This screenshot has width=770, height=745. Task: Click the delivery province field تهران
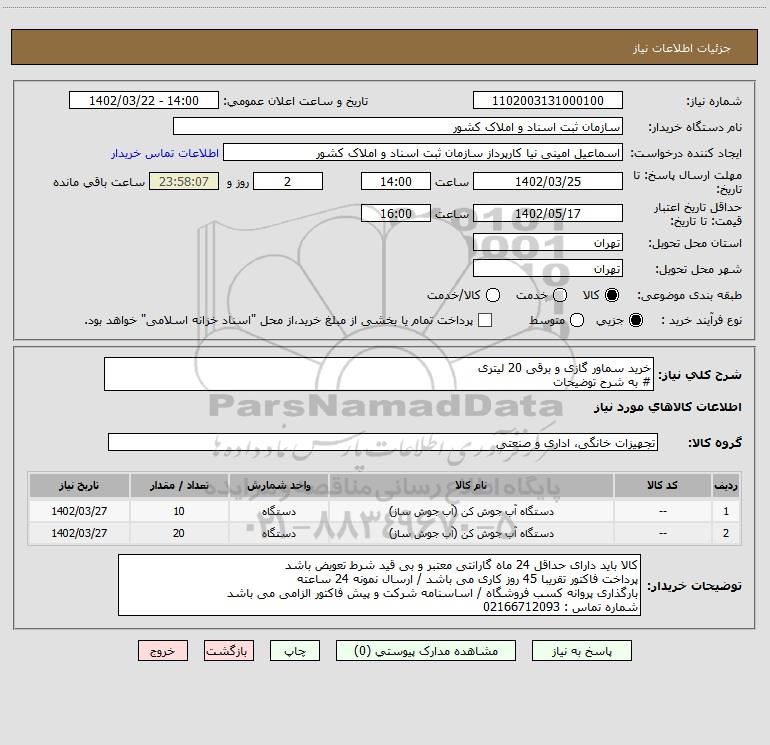[548, 243]
